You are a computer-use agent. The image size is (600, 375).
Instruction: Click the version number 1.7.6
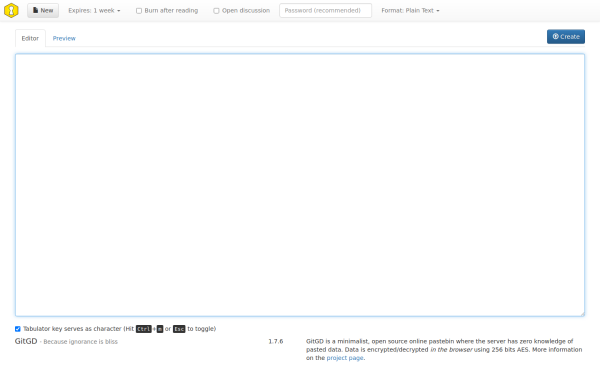pyautogui.click(x=276, y=341)
